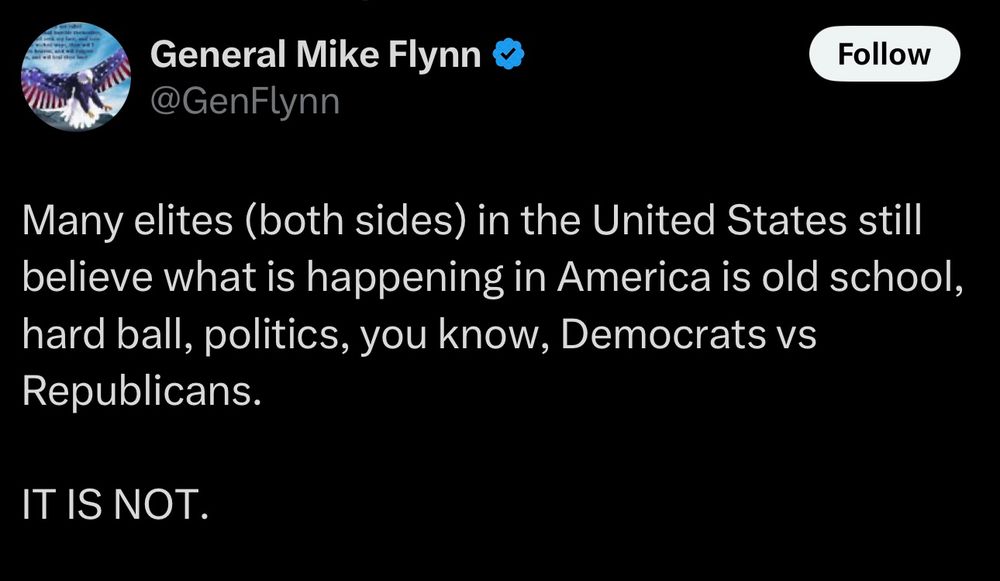Visit the @GenFlynn handle link
Image resolution: width=1000 pixels, height=581 pixels.
[x=245, y=102]
